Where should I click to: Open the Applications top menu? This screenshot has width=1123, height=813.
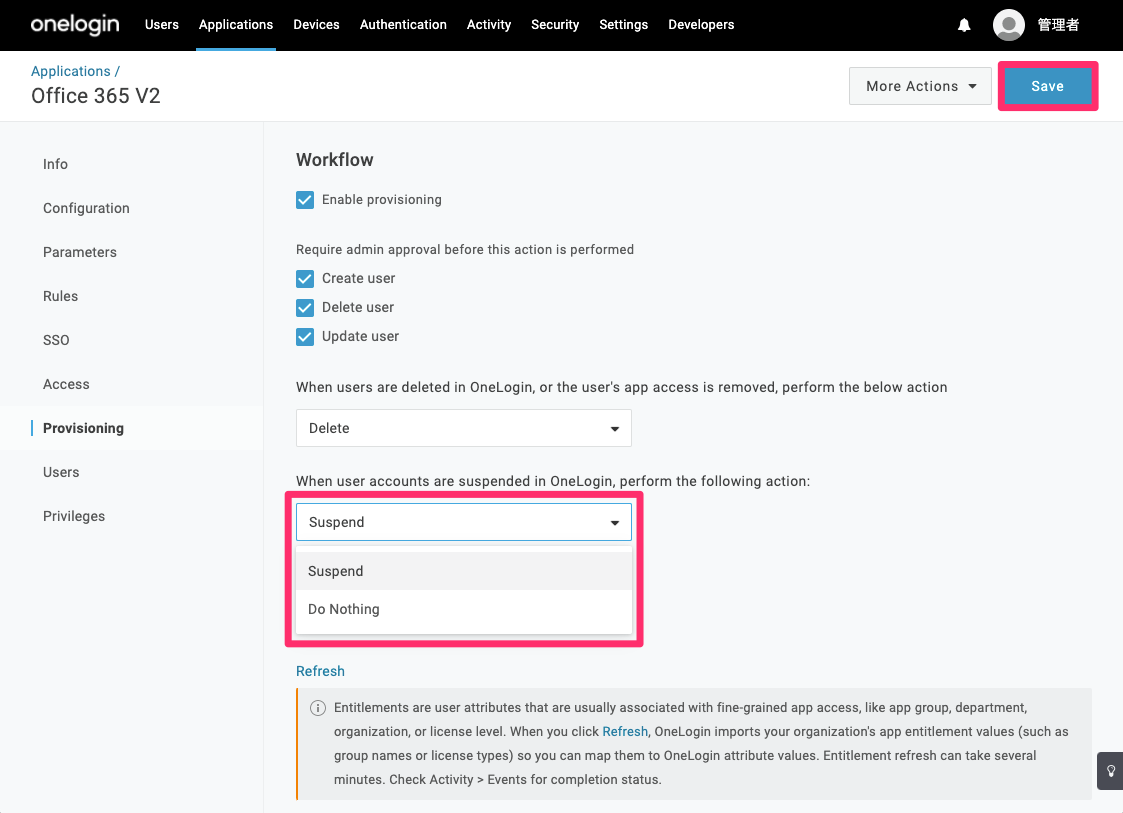tap(236, 24)
